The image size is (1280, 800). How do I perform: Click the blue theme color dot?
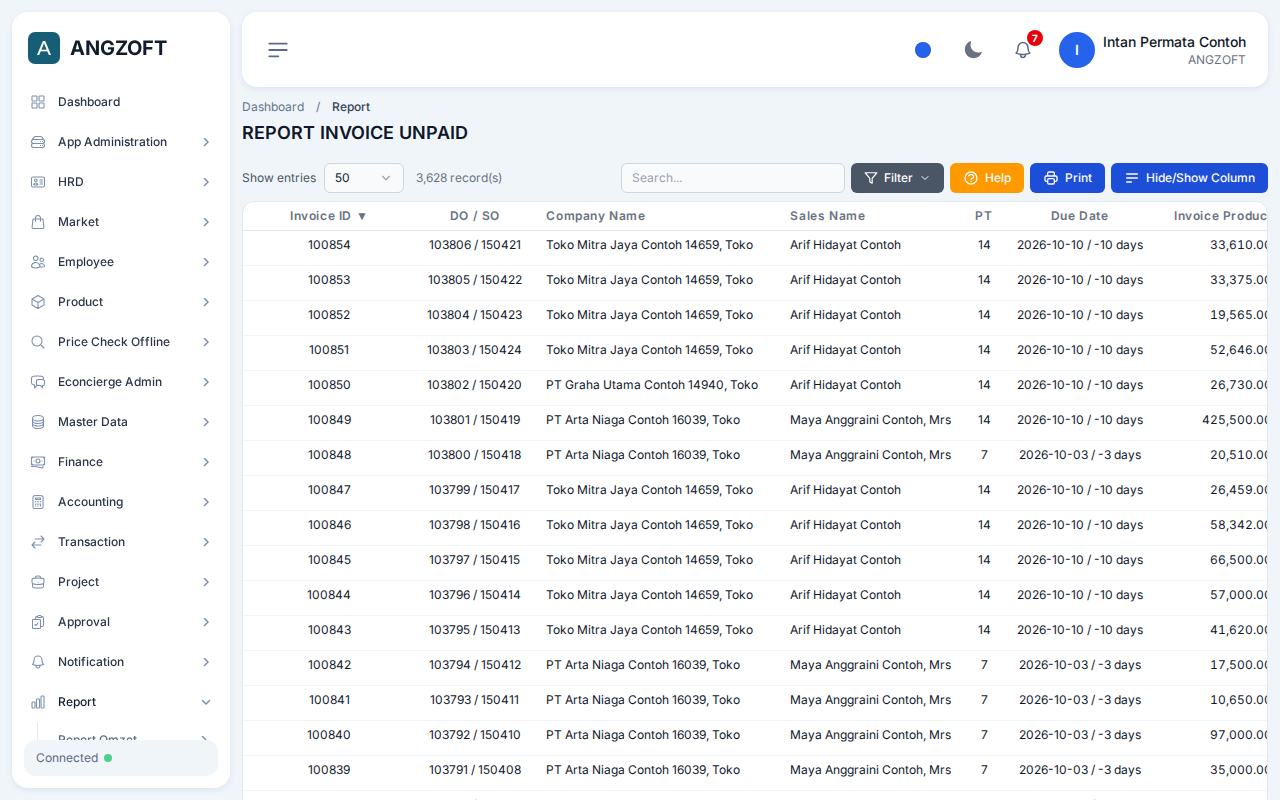pos(923,50)
